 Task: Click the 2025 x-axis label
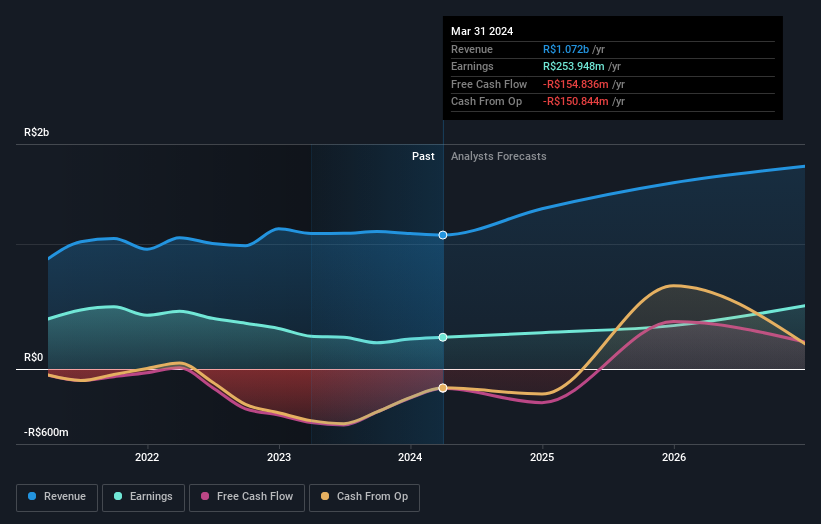pyautogui.click(x=542, y=457)
